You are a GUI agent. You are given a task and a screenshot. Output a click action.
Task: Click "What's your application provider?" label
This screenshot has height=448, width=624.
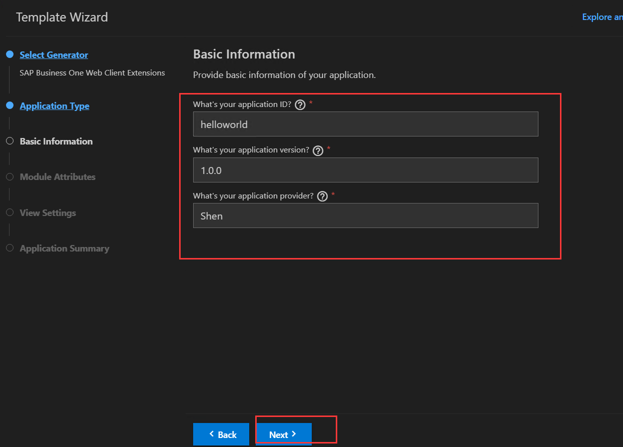click(254, 196)
